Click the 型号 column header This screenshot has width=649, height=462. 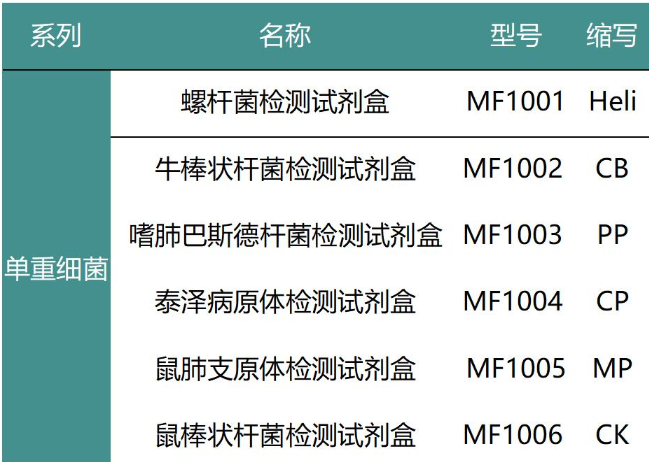[x=516, y=36]
